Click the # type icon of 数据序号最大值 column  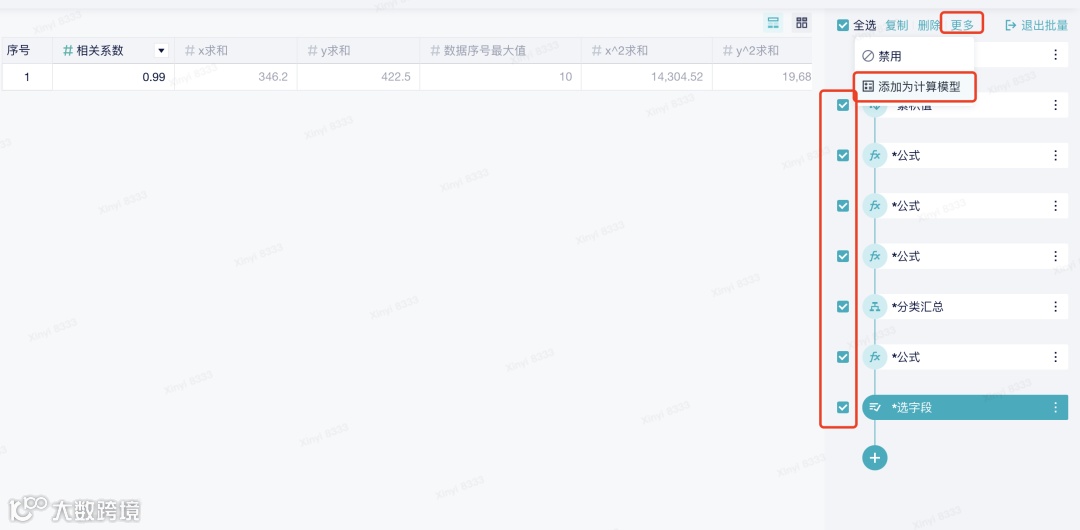point(435,50)
